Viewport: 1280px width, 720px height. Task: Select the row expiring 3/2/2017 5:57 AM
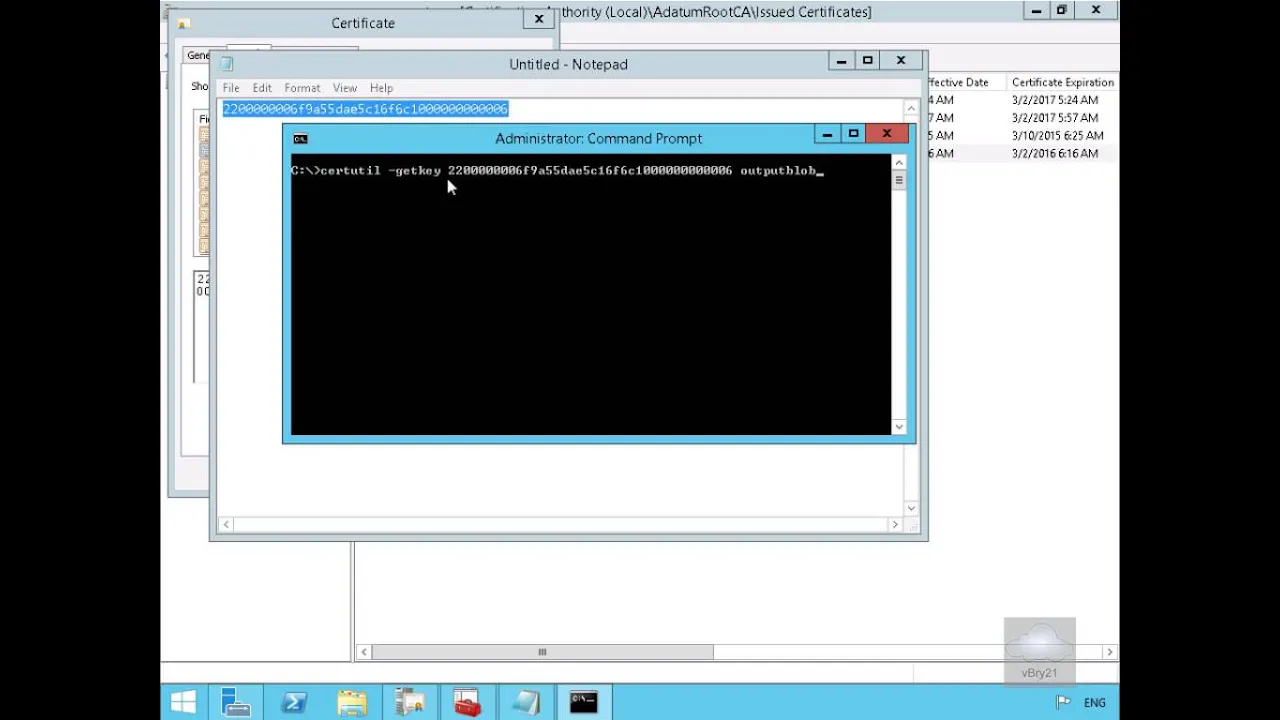pyautogui.click(x=1025, y=118)
